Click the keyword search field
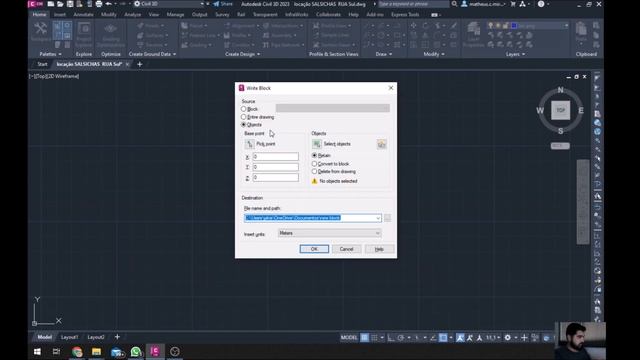This screenshot has height=360, width=640. coord(413,4)
